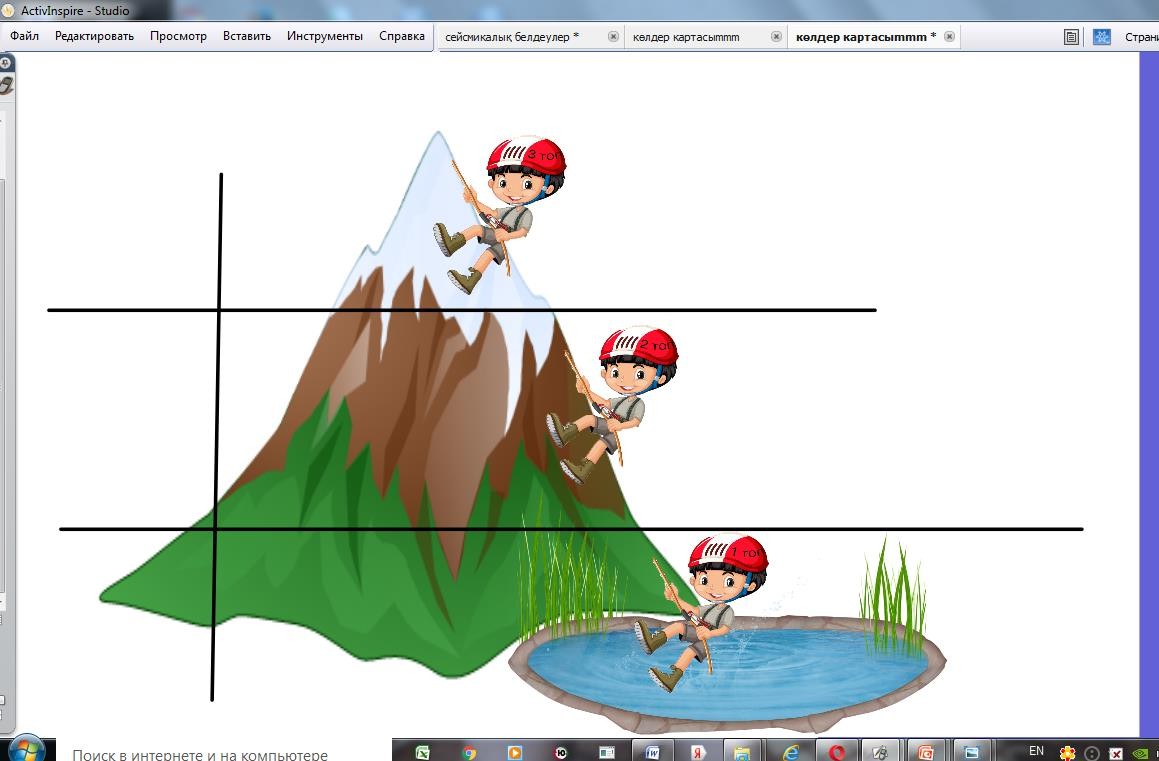Click the ActivInspire title bar logo
The height and width of the screenshot is (761, 1159).
coord(10,10)
